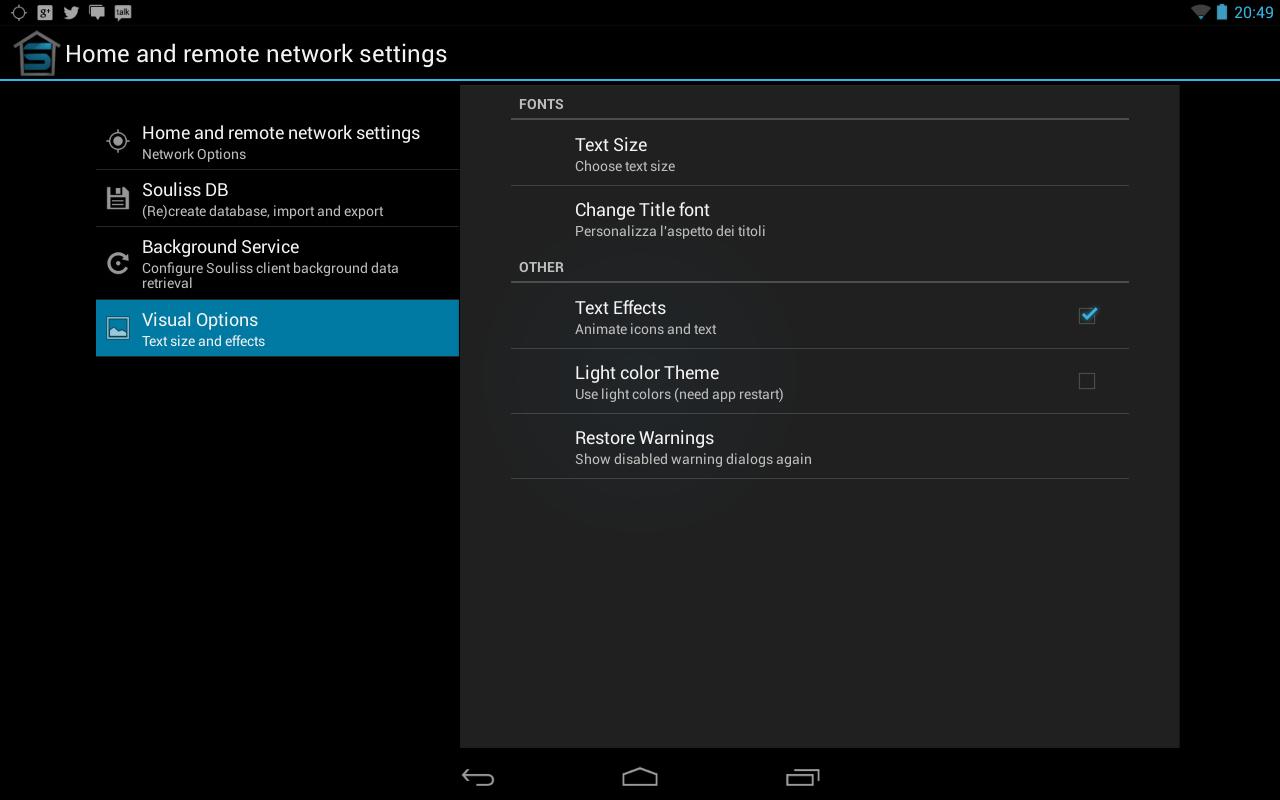Tap the FONTS section header
The width and height of the screenshot is (1280, 800).
[x=541, y=104]
